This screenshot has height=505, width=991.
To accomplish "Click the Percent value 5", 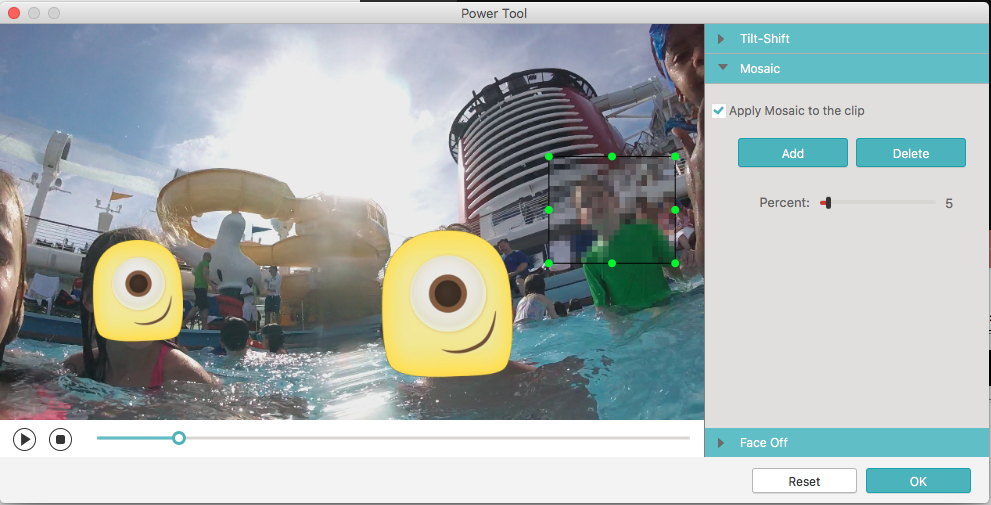I will pyautogui.click(x=949, y=204).
